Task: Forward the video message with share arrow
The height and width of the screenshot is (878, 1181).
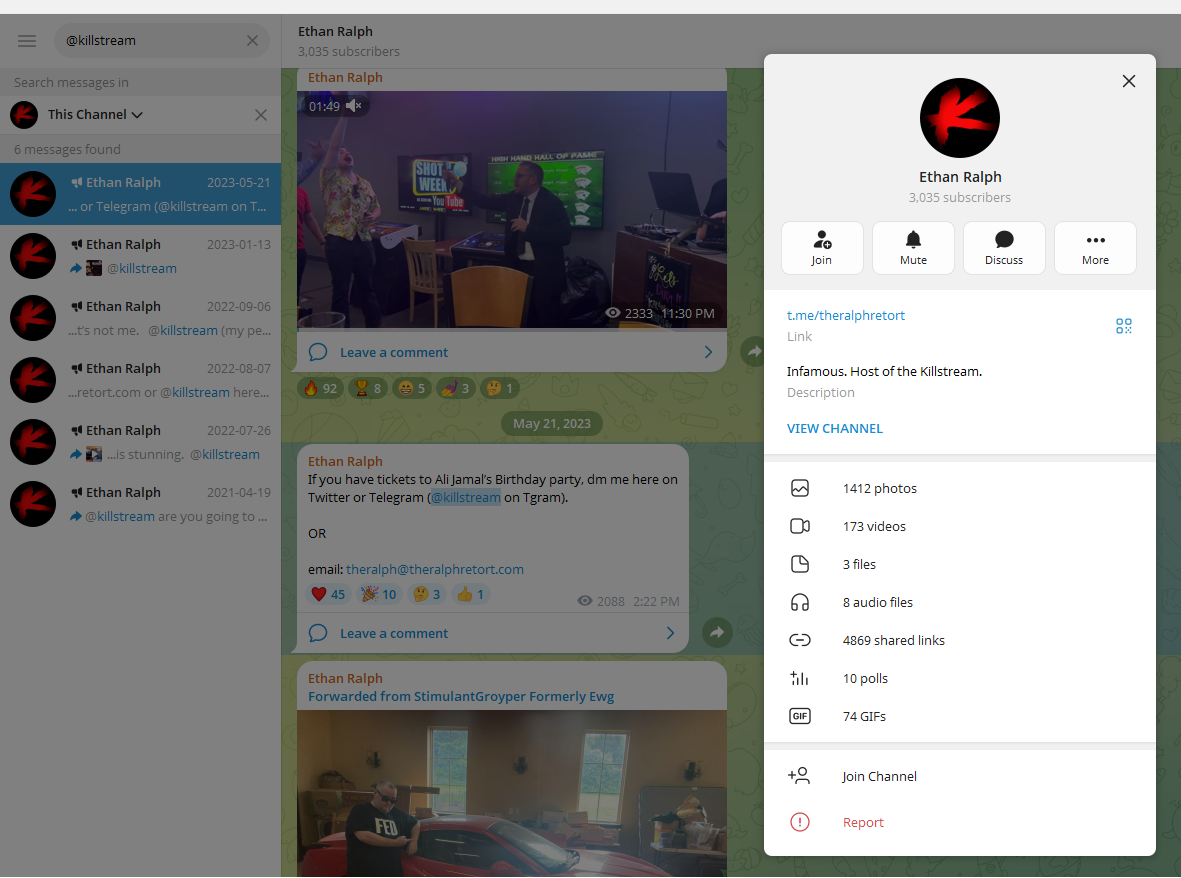Action: (x=753, y=352)
